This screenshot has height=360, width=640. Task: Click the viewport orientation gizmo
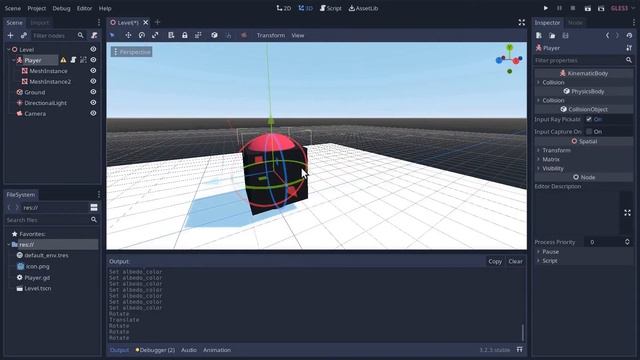coord(509,60)
